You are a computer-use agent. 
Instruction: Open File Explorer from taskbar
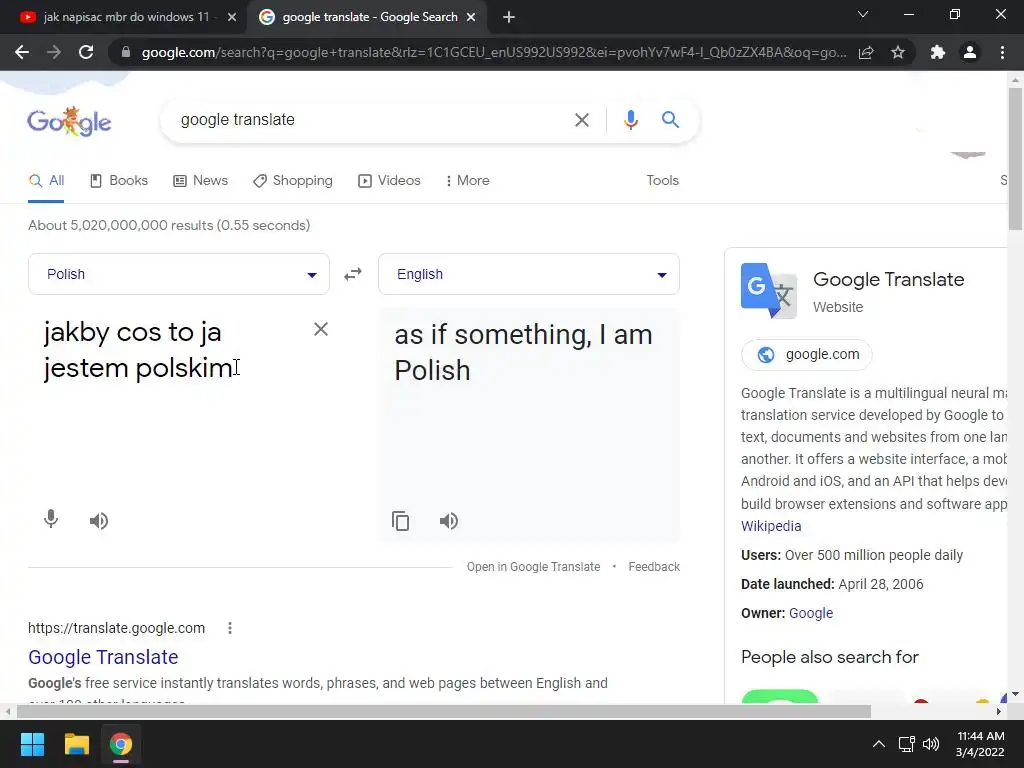pos(76,744)
